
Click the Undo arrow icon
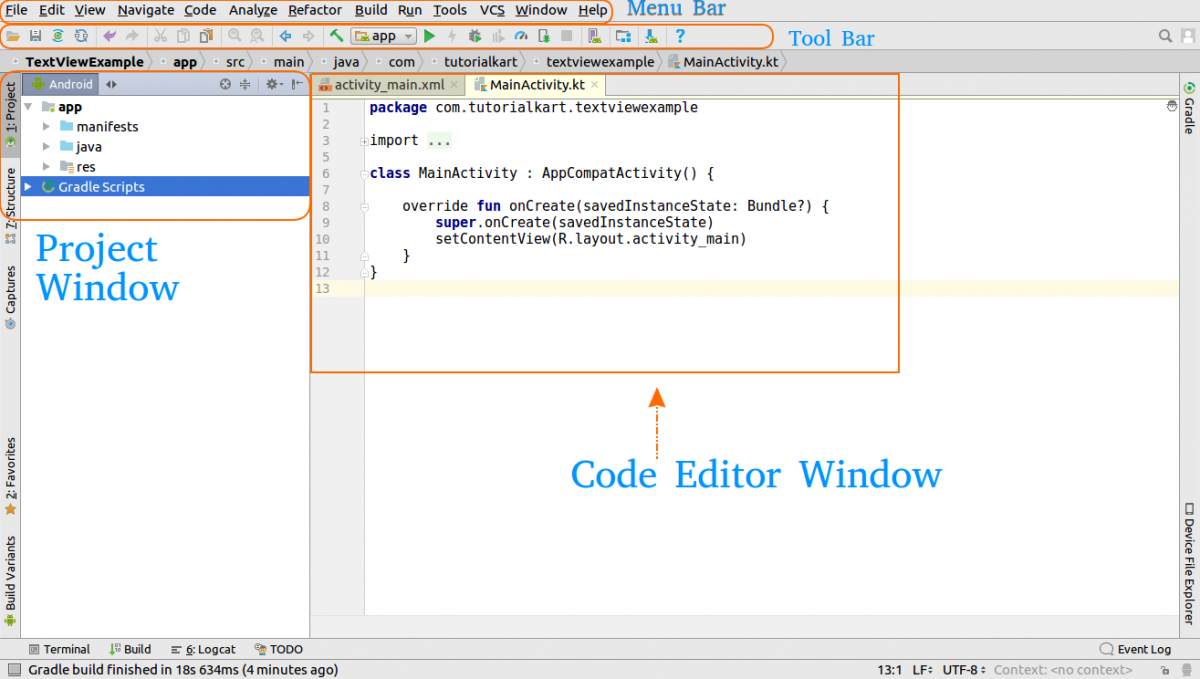[110, 36]
